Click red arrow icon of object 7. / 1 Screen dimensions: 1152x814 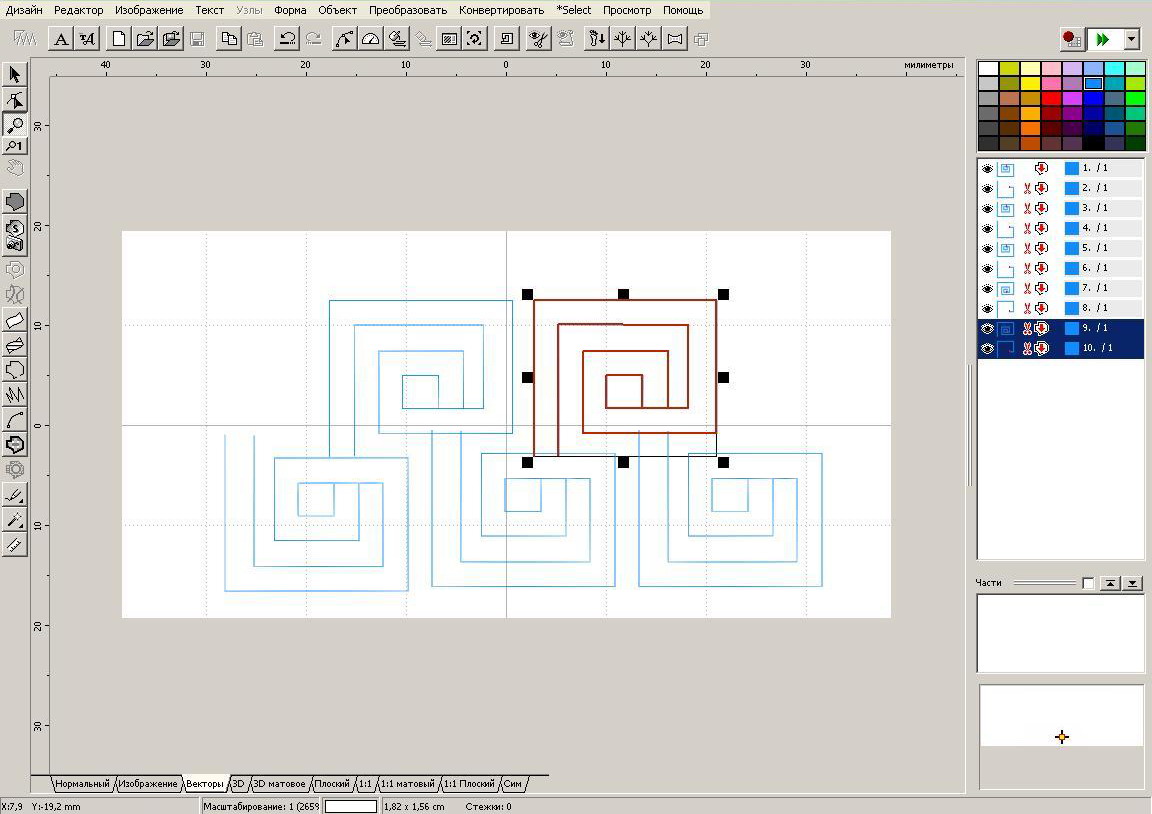[1041, 288]
